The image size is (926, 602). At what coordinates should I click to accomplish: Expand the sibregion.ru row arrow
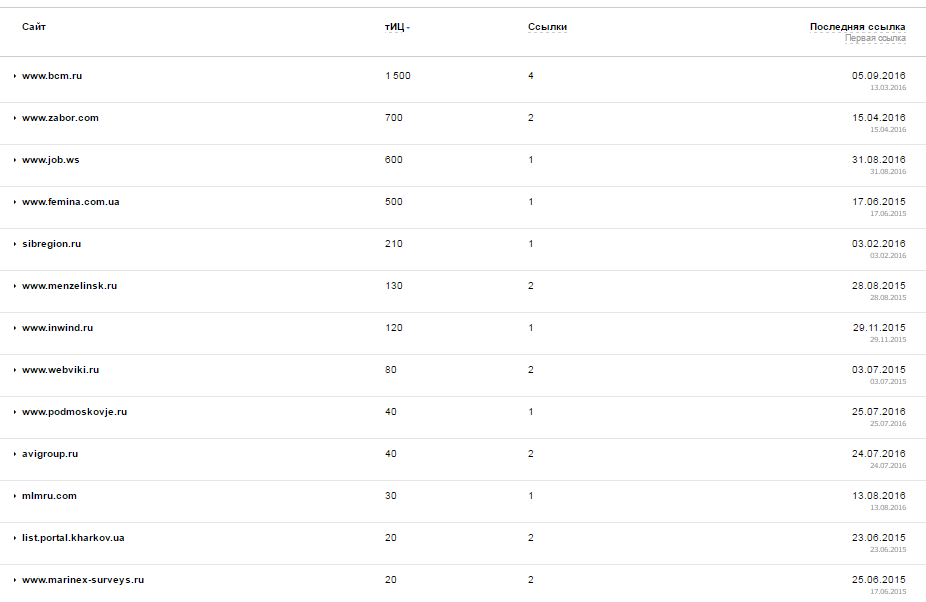[15, 244]
